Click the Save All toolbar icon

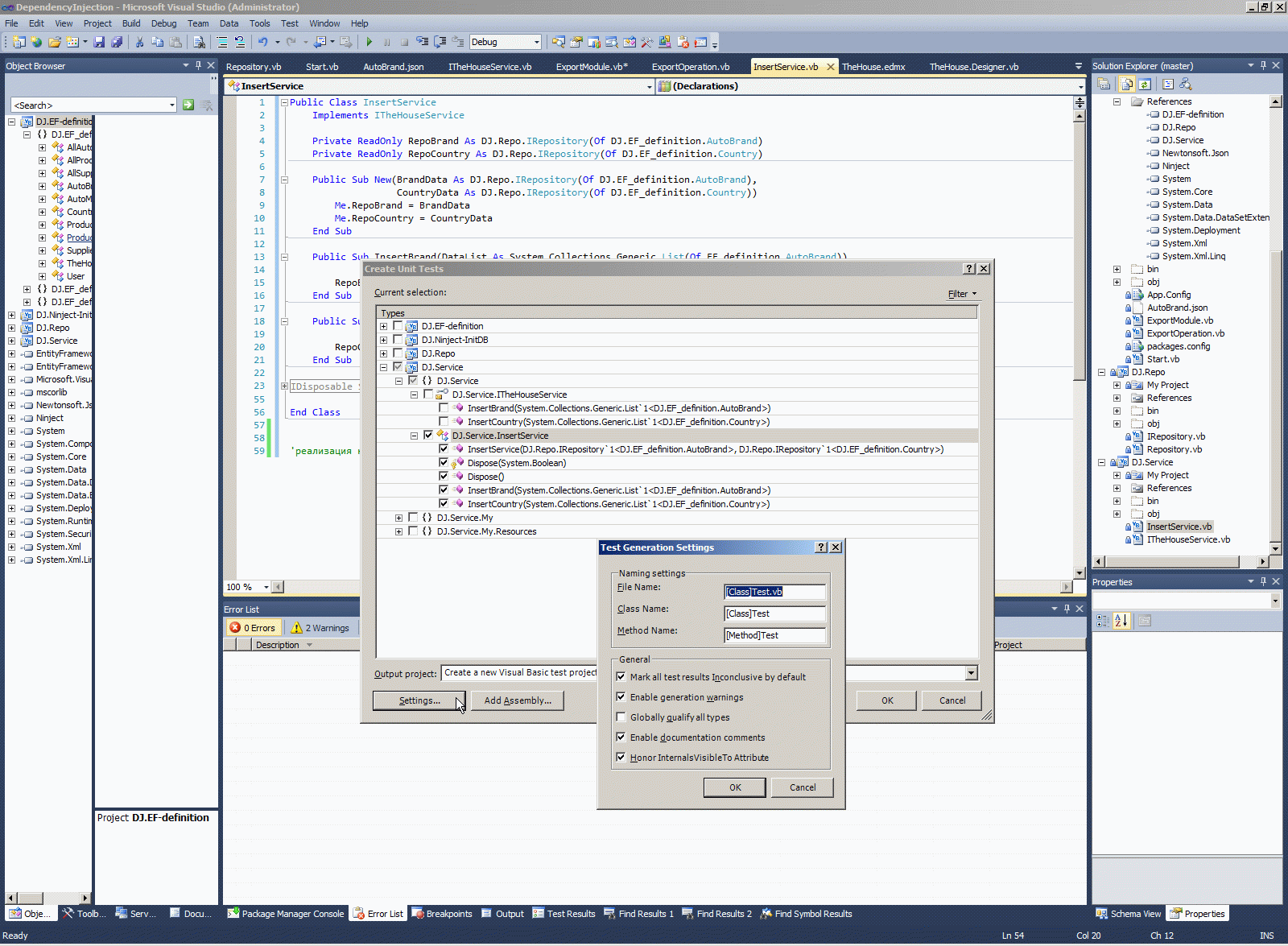[x=117, y=42]
